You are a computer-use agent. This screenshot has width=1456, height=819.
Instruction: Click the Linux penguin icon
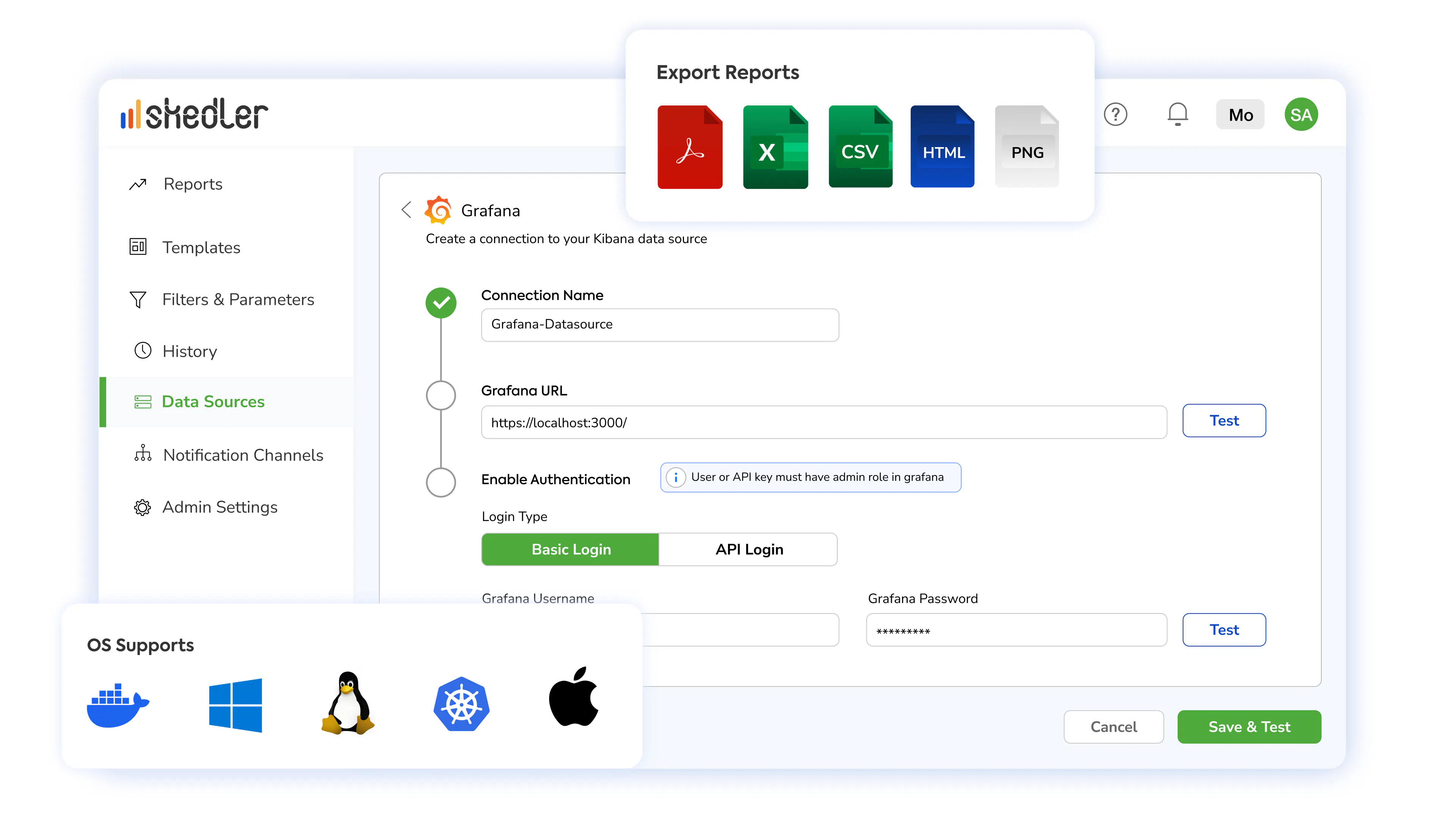pos(348,703)
